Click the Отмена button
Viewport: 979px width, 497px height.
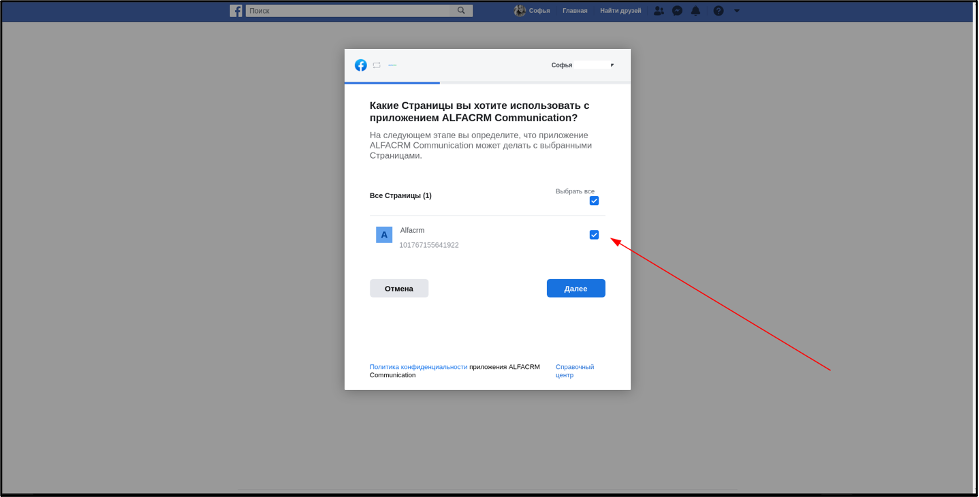click(x=399, y=288)
